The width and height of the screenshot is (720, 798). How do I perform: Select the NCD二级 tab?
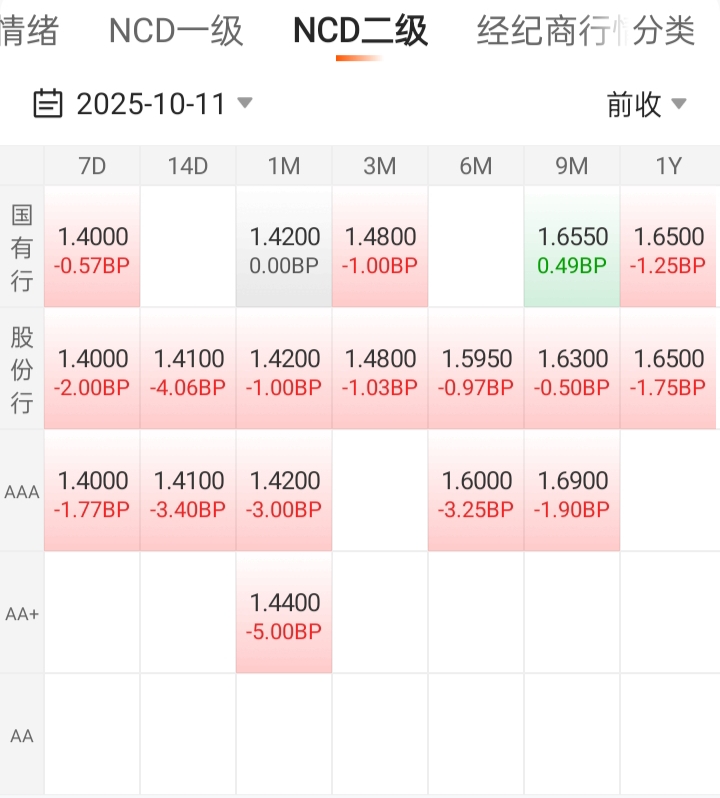[360, 31]
